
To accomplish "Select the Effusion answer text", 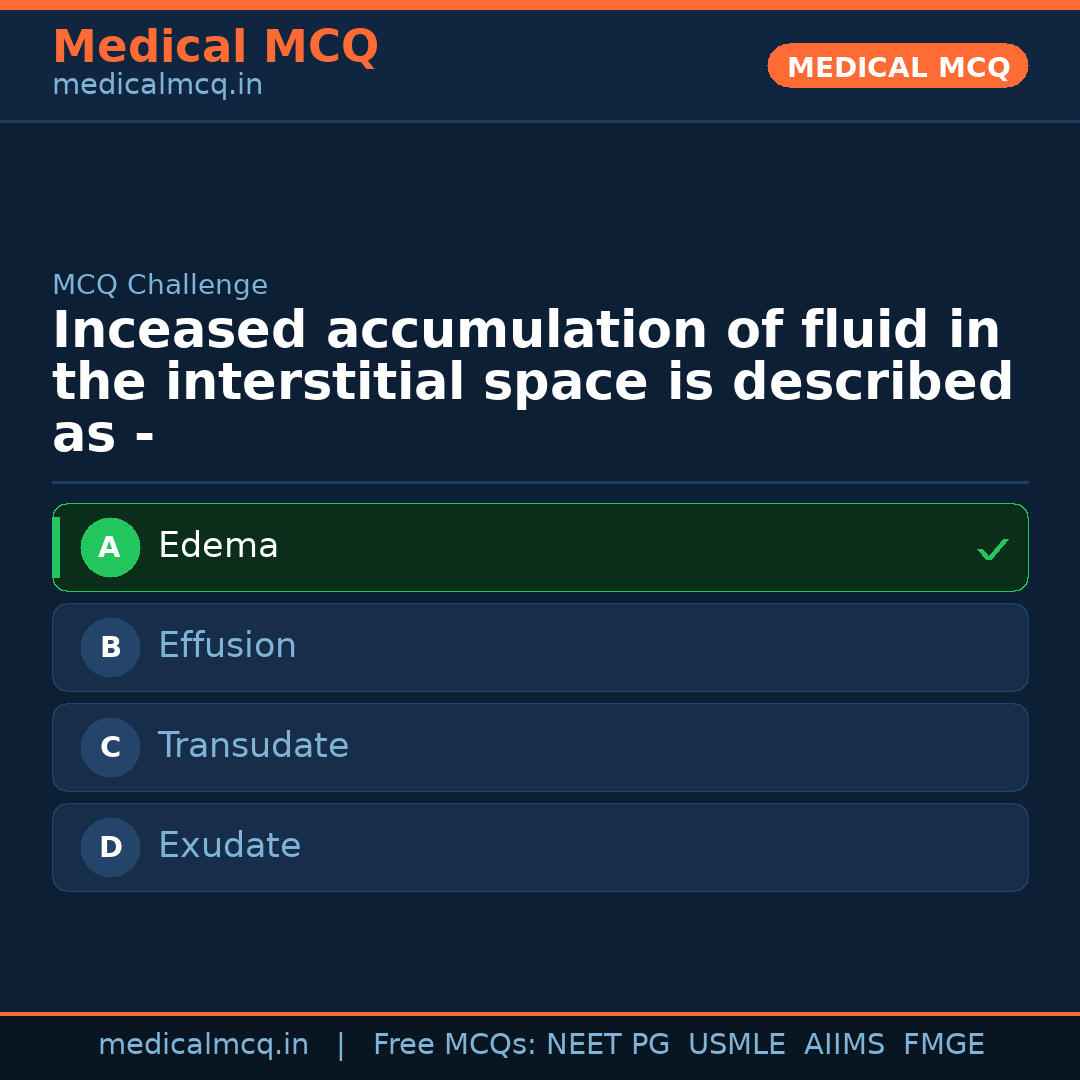I will coord(227,646).
